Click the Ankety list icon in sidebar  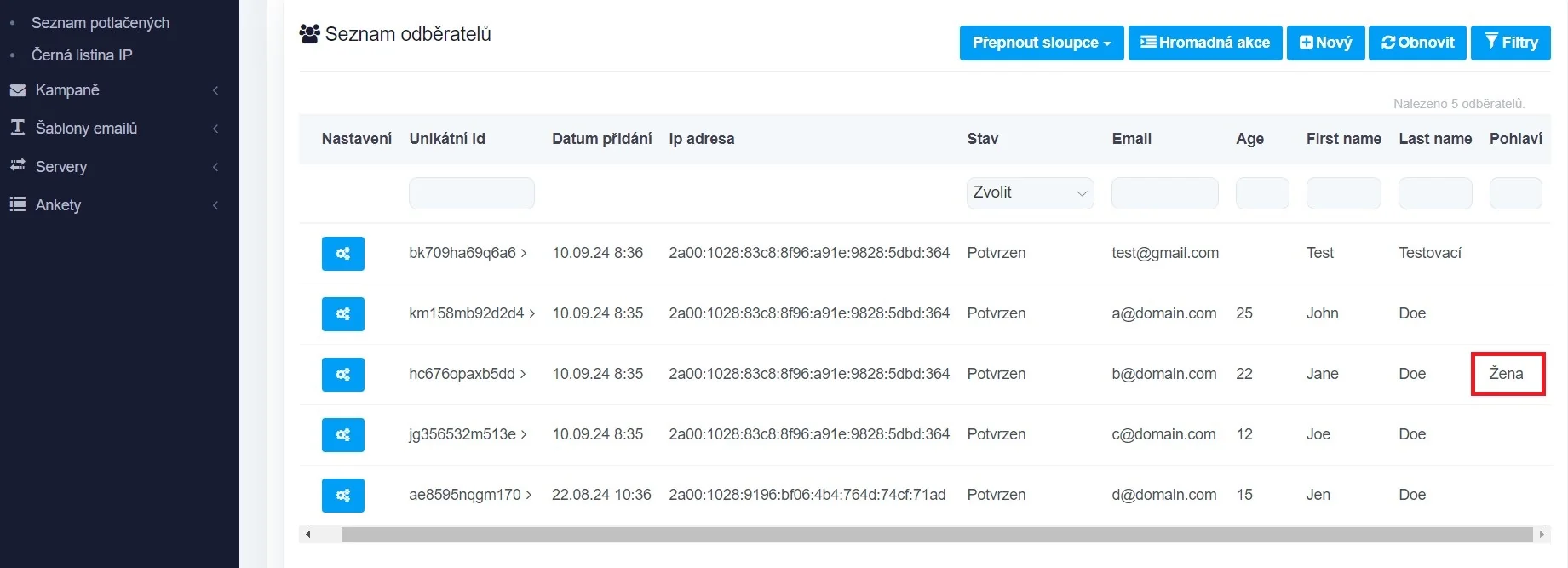[17, 204]
